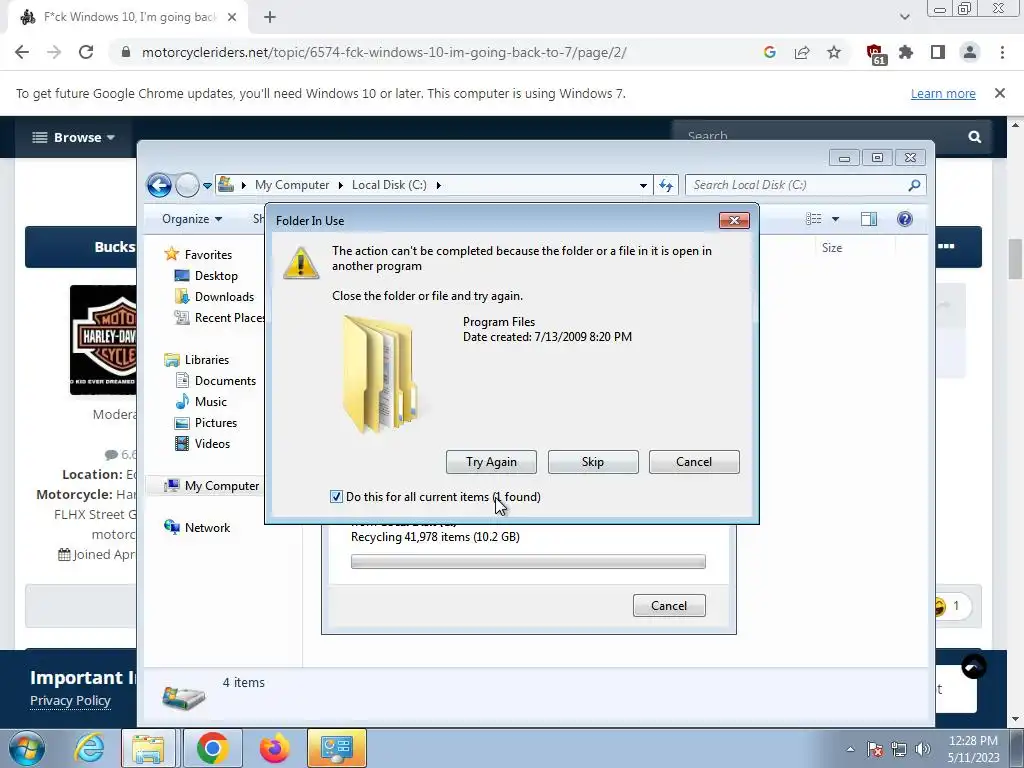Close the F*ck Windows 10 tab
1024x768 pixels.
click(232, 18)
